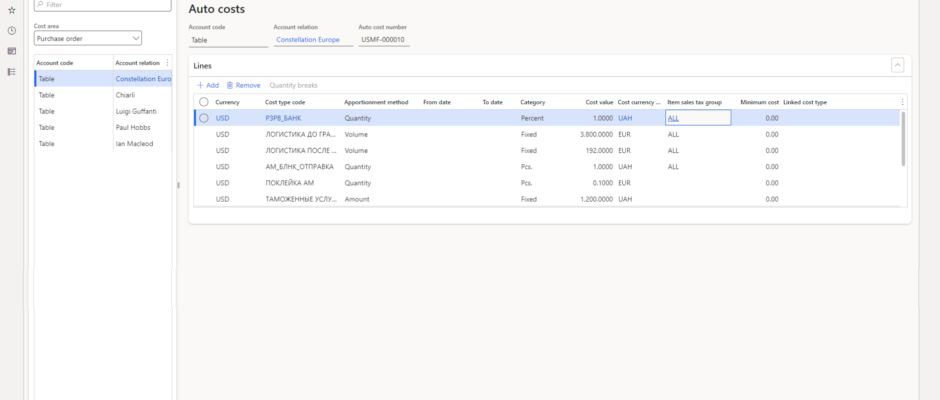Select the РЗРВ_БАНК row radio button
This screenshot has height=400, width=940.
(x=204, y=118)
